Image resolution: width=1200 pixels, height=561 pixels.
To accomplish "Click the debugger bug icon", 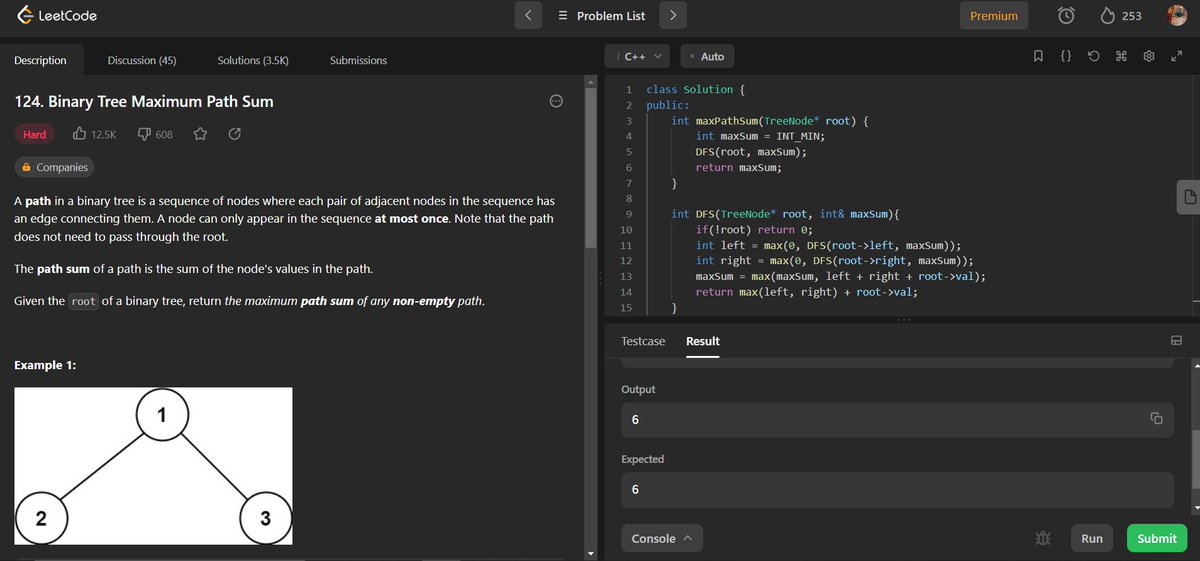I will point(1043,538).
